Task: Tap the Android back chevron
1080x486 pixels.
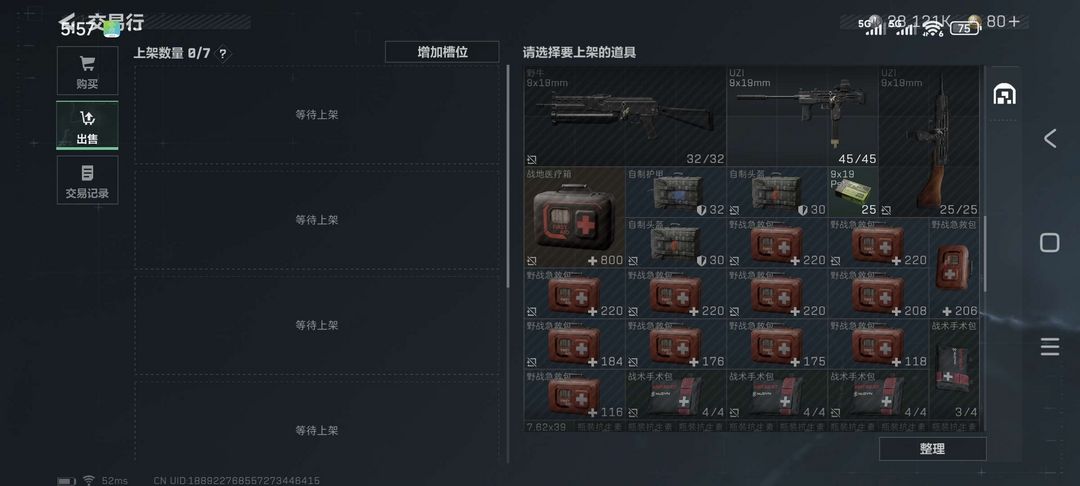Action: (1049, 138)
